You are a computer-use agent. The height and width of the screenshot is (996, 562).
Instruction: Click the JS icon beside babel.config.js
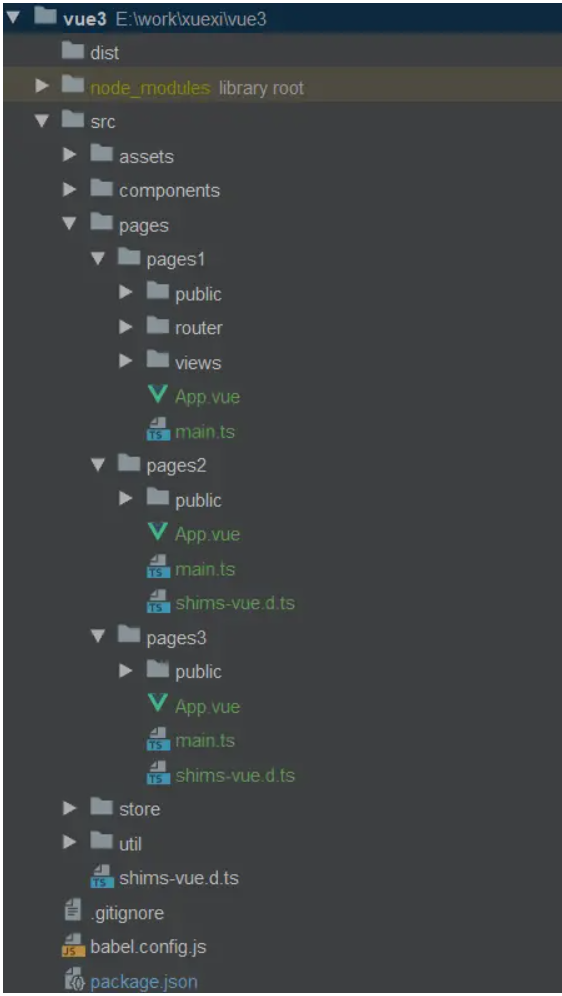[73, 946]
